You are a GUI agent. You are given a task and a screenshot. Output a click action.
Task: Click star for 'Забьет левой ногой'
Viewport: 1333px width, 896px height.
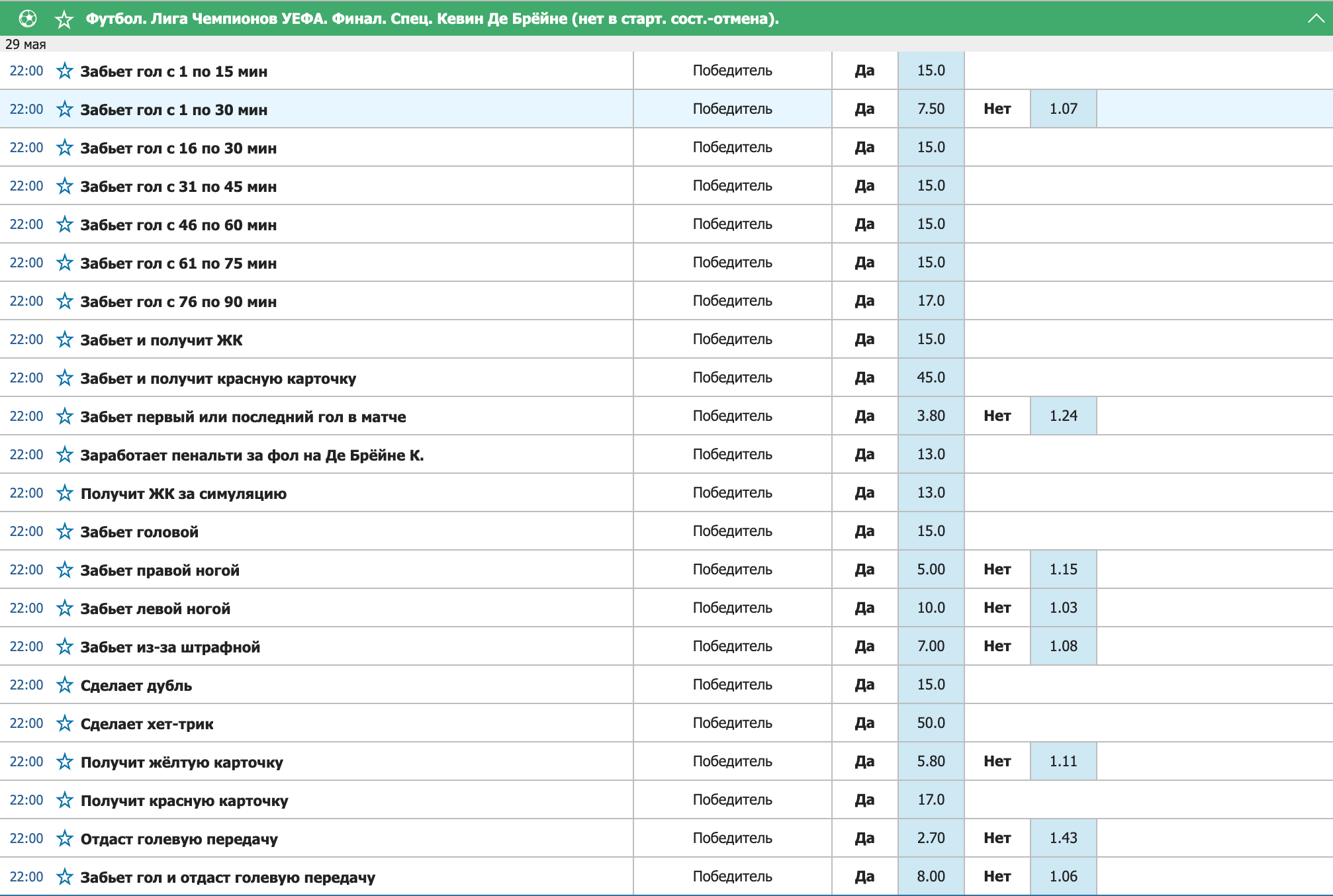64,608
